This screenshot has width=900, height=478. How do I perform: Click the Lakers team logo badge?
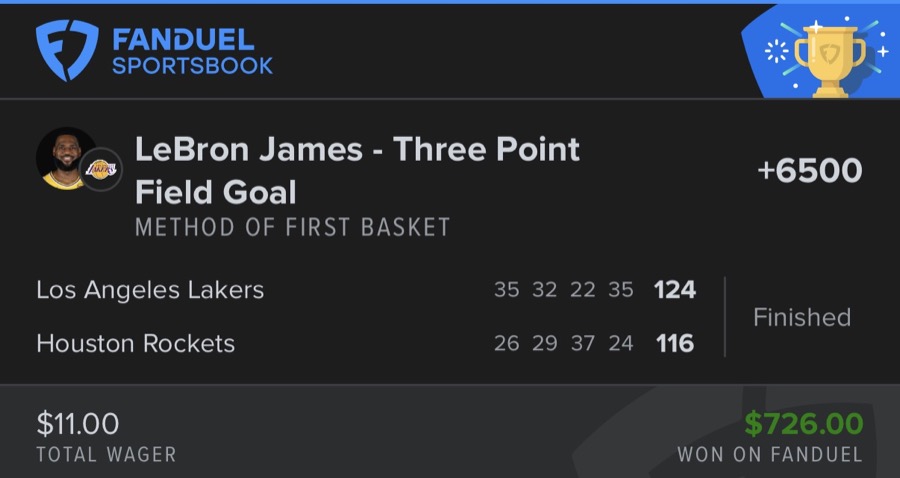tap(101, 169)
